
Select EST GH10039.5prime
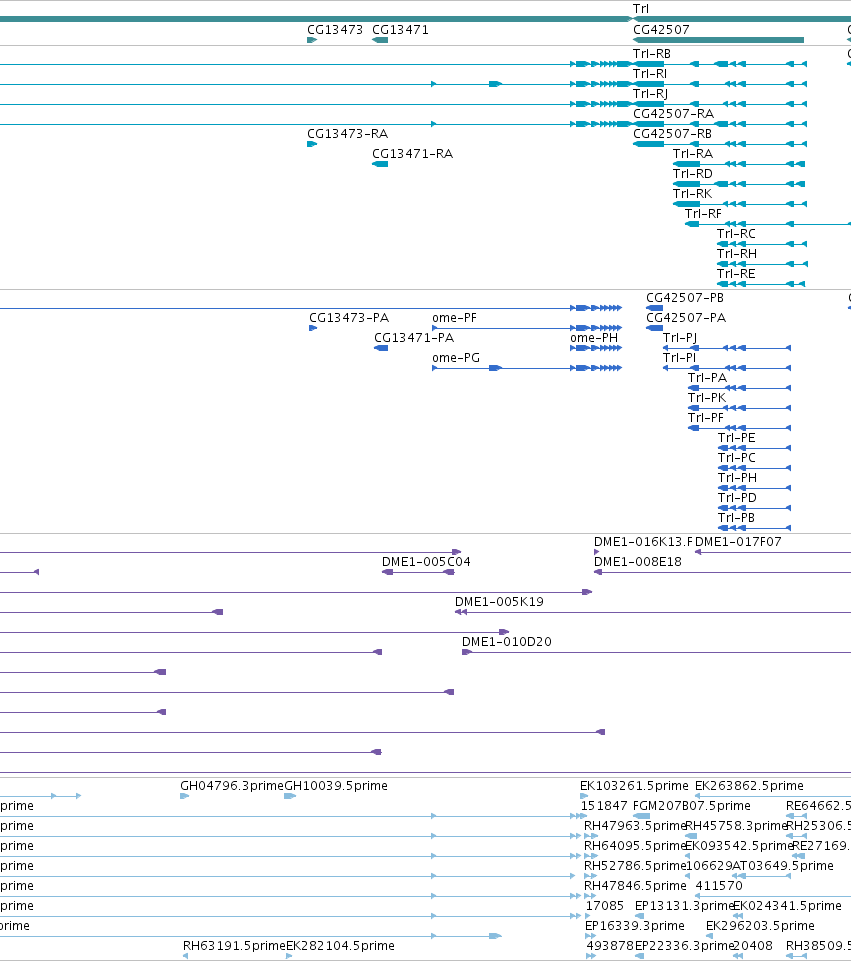tap(336, 786)
